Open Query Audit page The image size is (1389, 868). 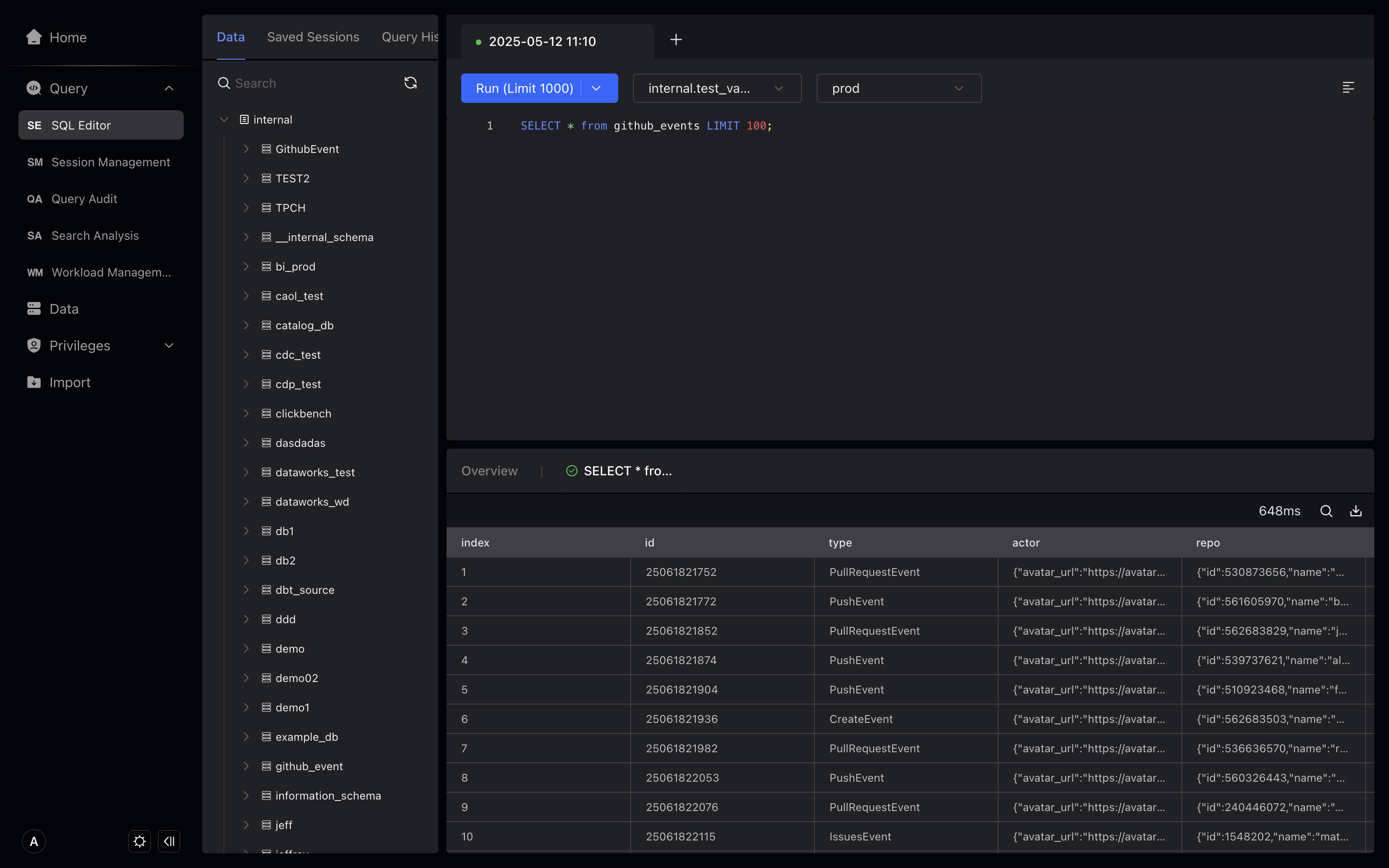[101, 198]
